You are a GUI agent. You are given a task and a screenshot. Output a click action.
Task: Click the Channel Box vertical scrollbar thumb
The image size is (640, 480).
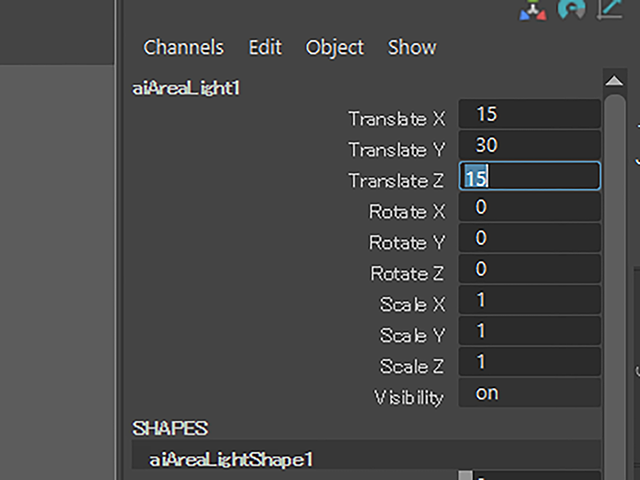[615, 286]
